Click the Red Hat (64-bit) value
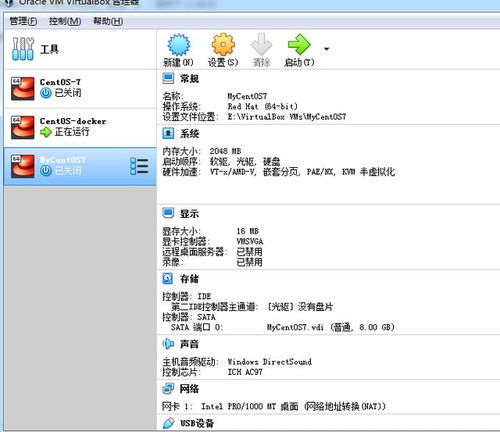500x432 pixels. click(262, 106)
